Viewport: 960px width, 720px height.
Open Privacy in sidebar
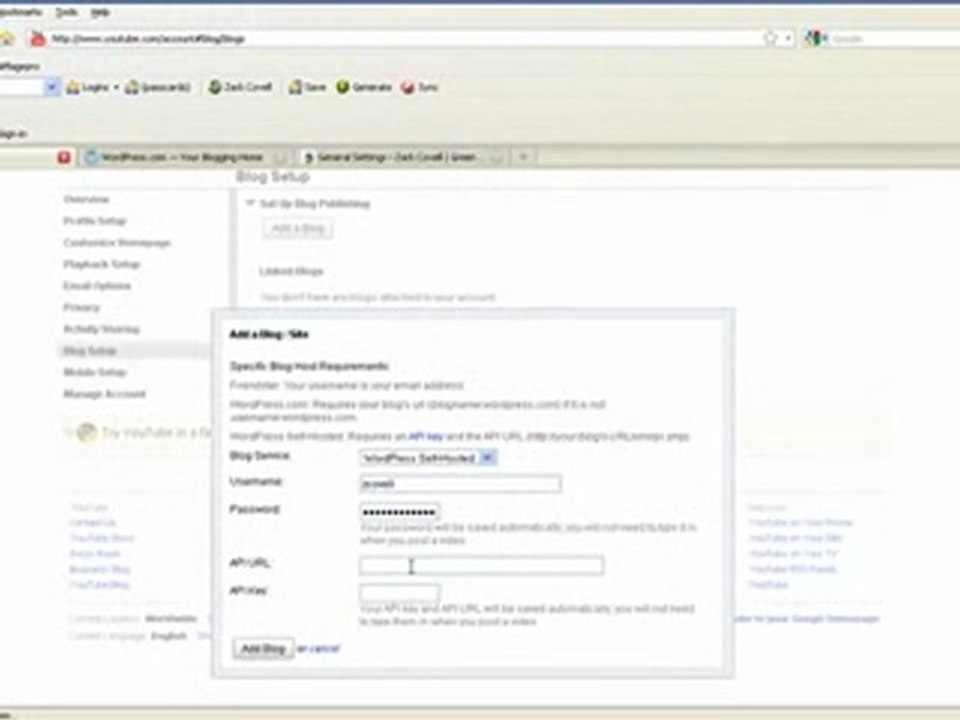coord(81,307)
